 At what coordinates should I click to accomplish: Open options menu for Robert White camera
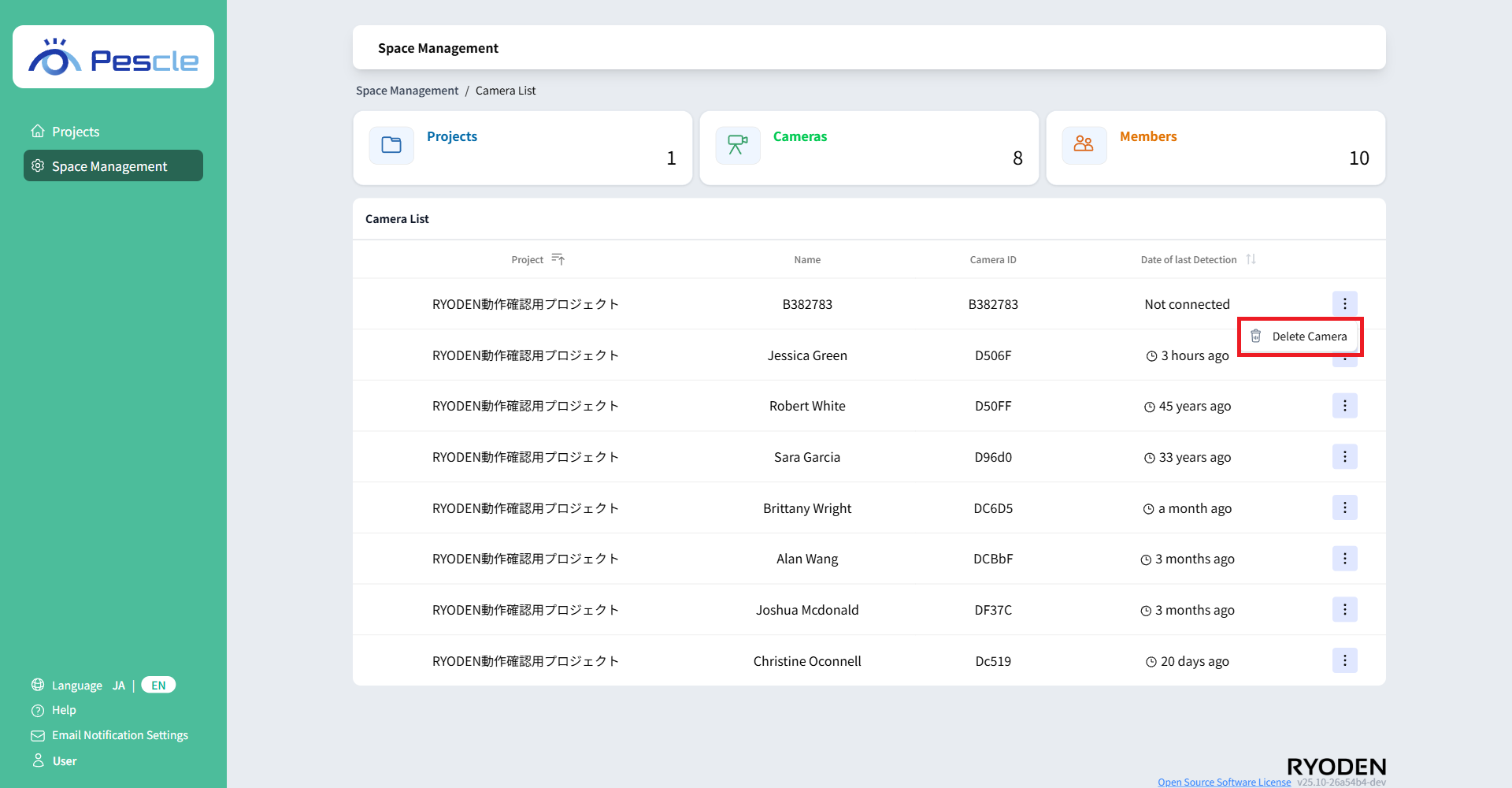1344,406
